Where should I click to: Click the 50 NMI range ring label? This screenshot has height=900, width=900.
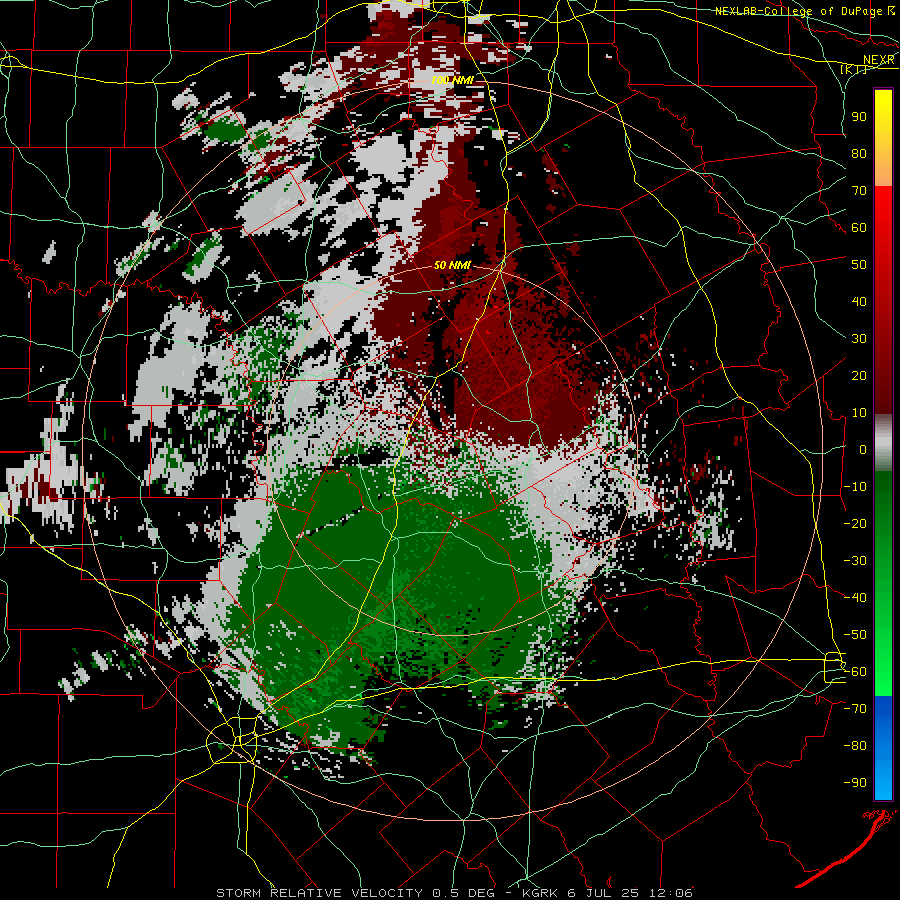click(452, 265)
